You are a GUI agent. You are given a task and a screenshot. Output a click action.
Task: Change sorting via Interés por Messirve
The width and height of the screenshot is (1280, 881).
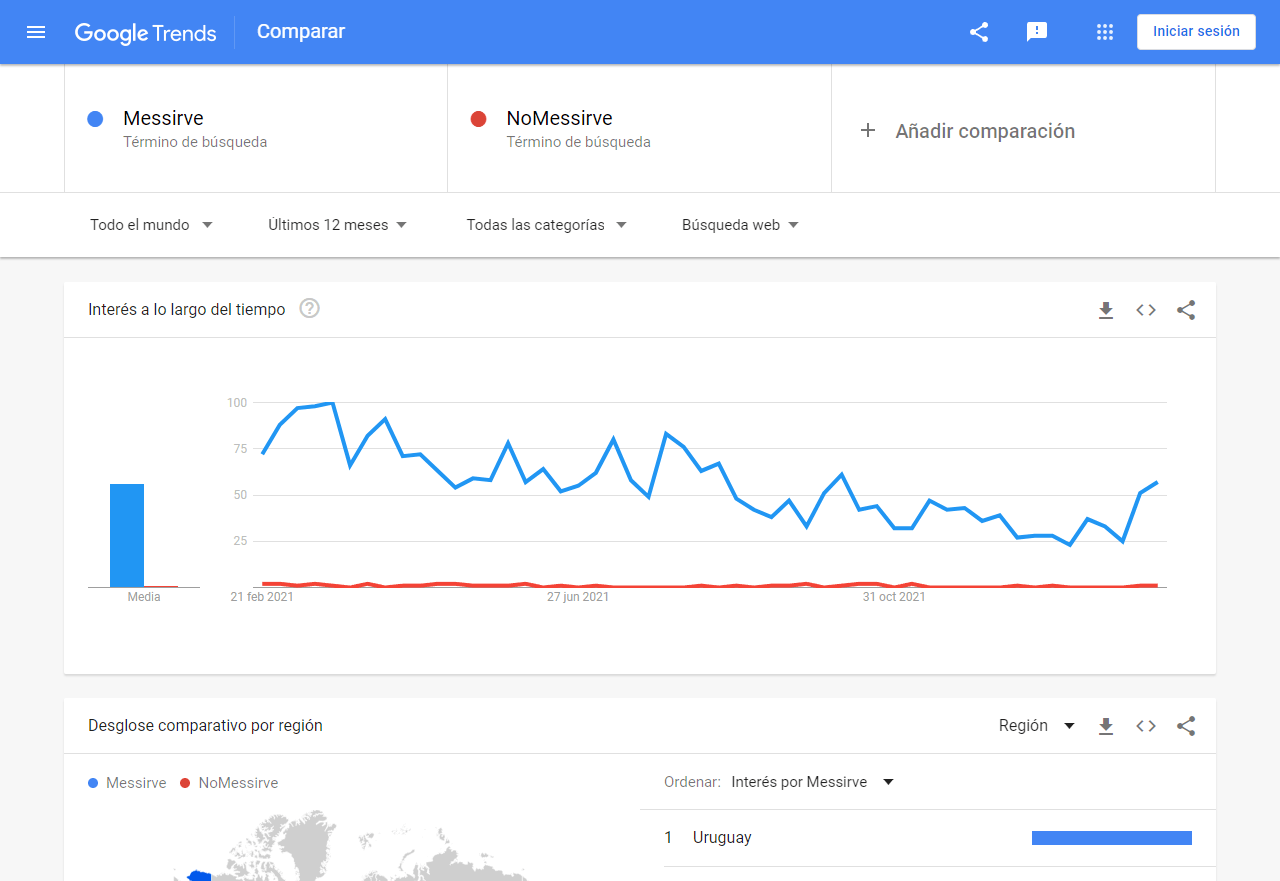[x=812, y=781]
